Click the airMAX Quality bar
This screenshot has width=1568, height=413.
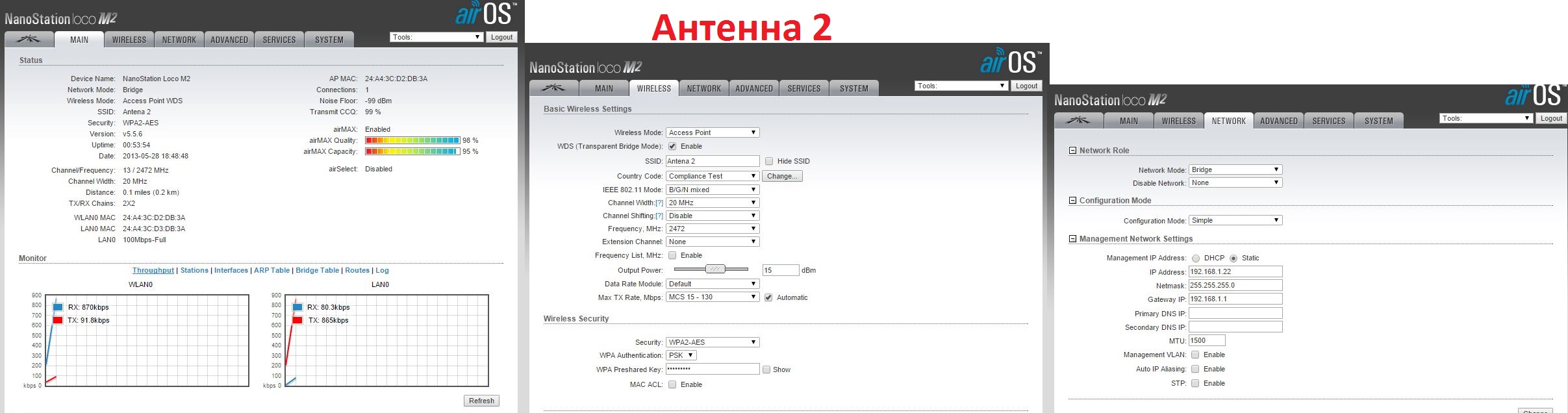click(x=412, y=140)
